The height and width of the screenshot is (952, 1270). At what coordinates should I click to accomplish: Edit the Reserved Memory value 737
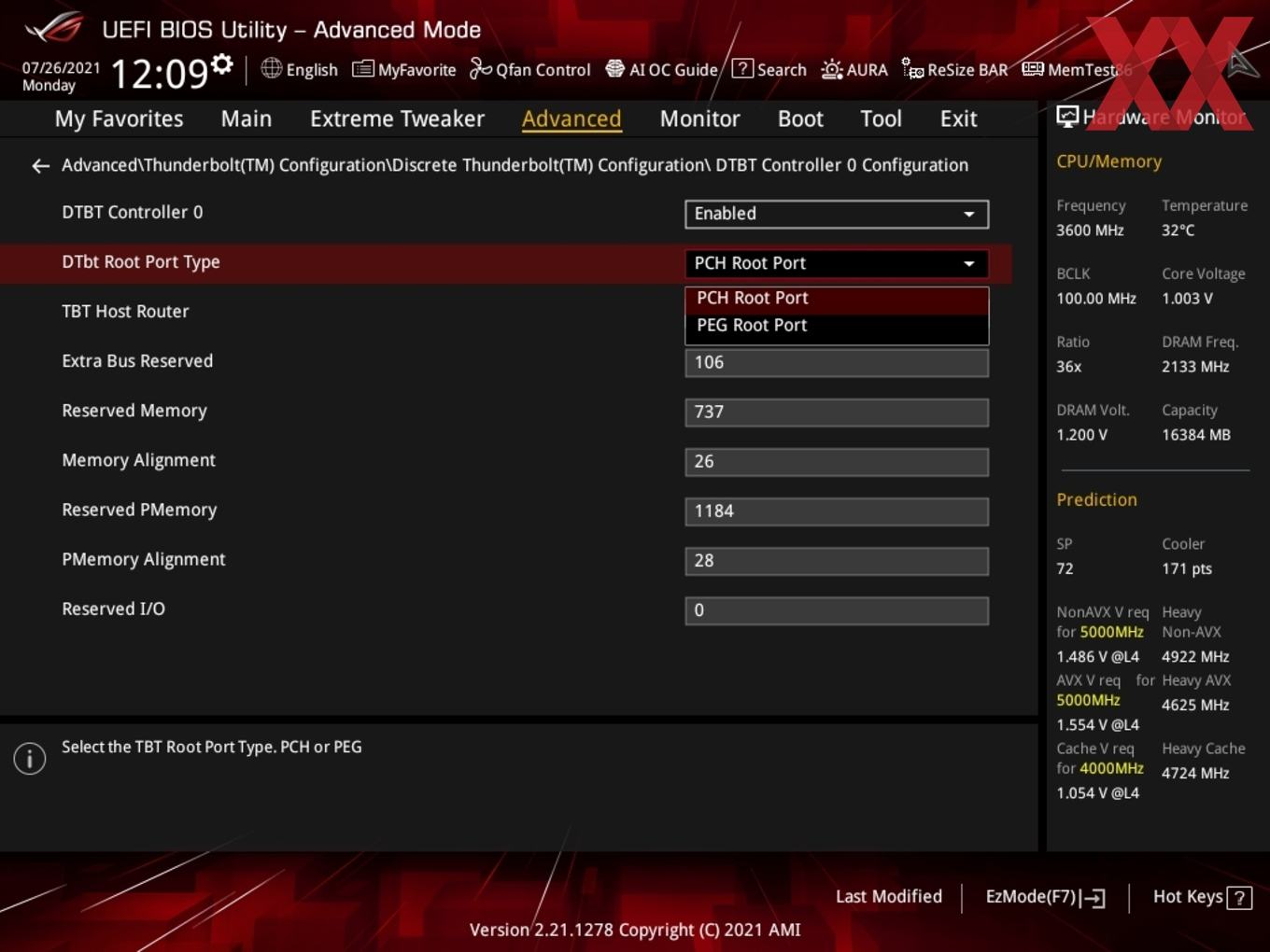837,413
